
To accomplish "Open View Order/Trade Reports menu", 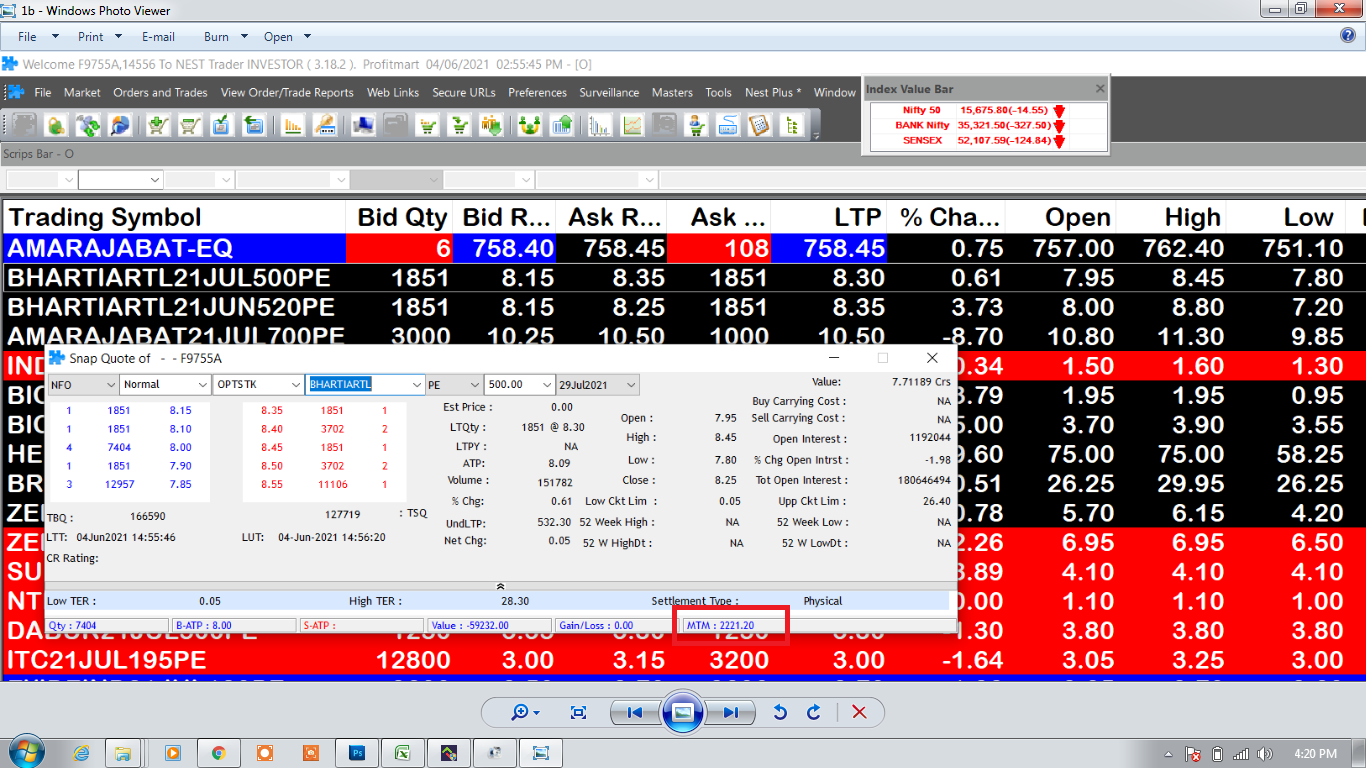I will pyautogui.click(x=287, y=92).
